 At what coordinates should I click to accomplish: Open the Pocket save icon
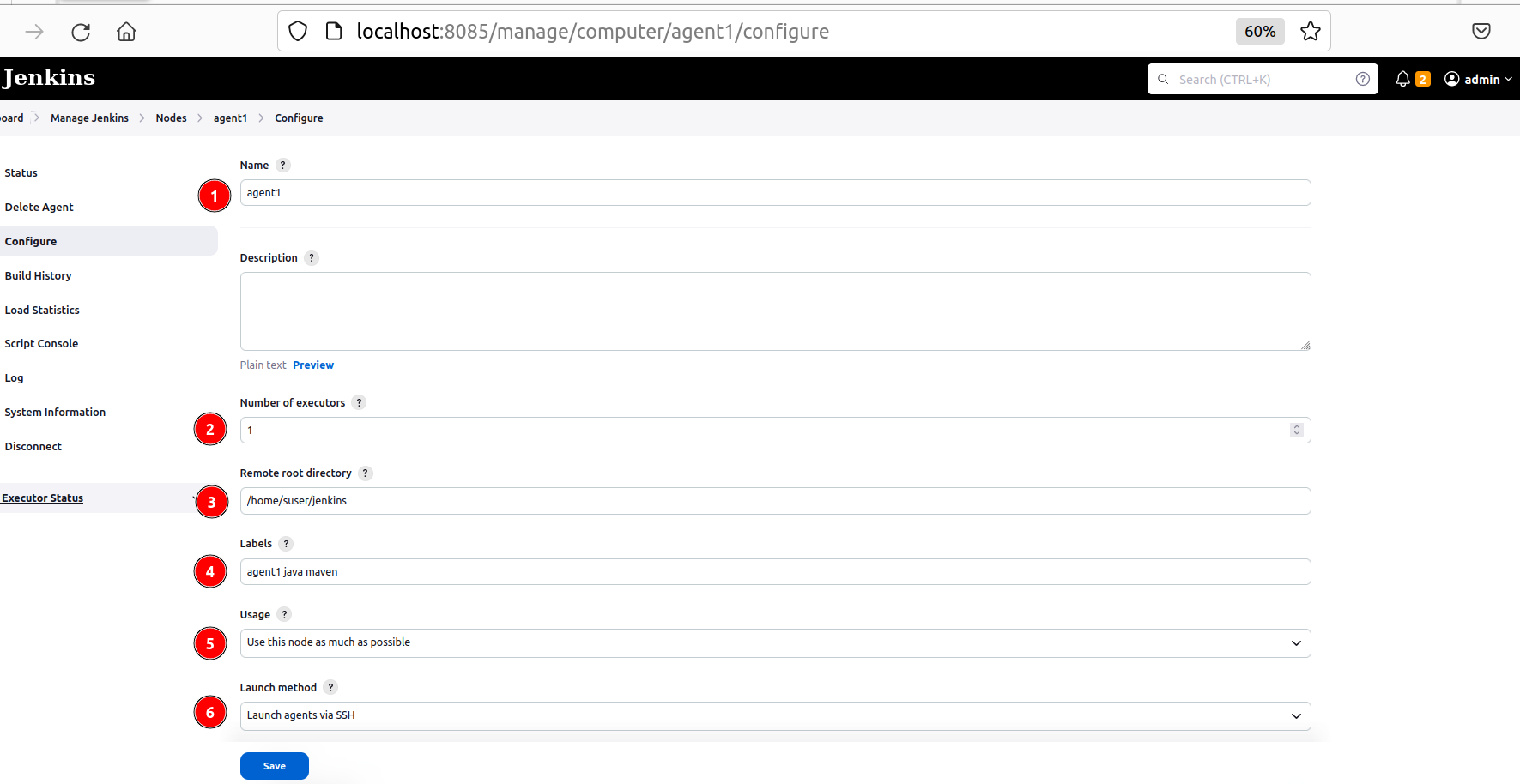[x=1481, y=32]
